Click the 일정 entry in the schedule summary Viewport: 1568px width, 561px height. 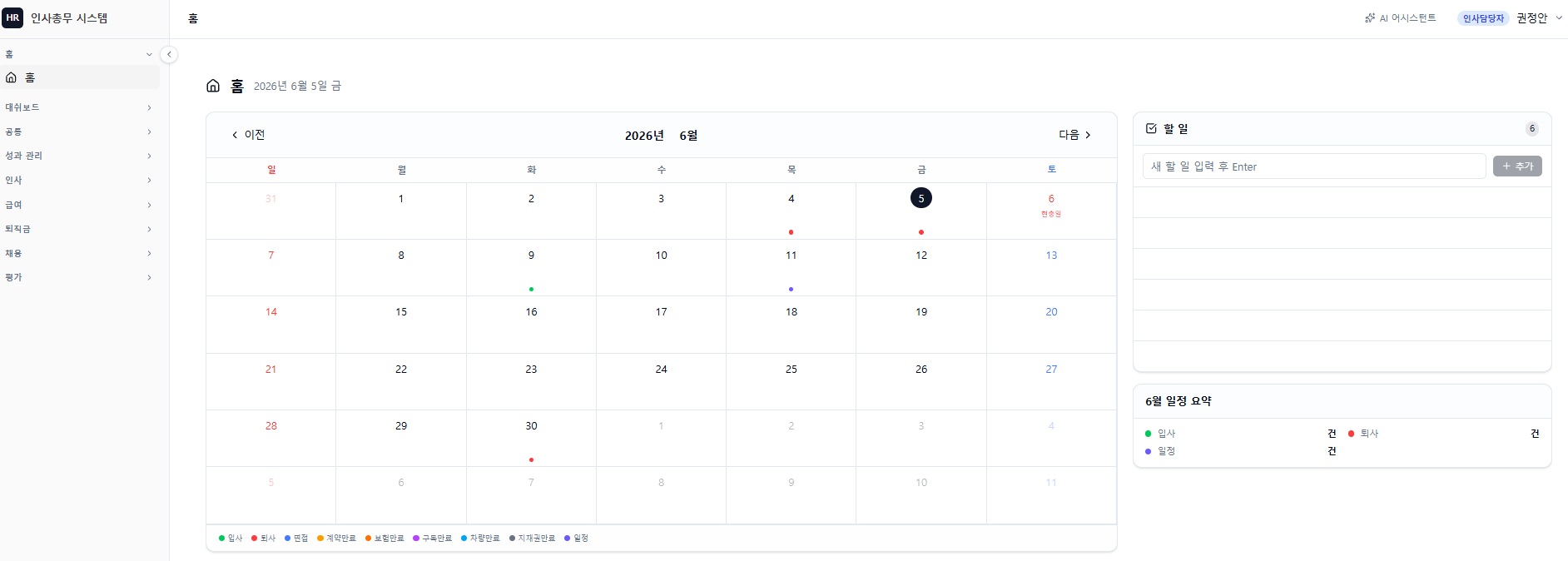click(x=1240, y=451)
